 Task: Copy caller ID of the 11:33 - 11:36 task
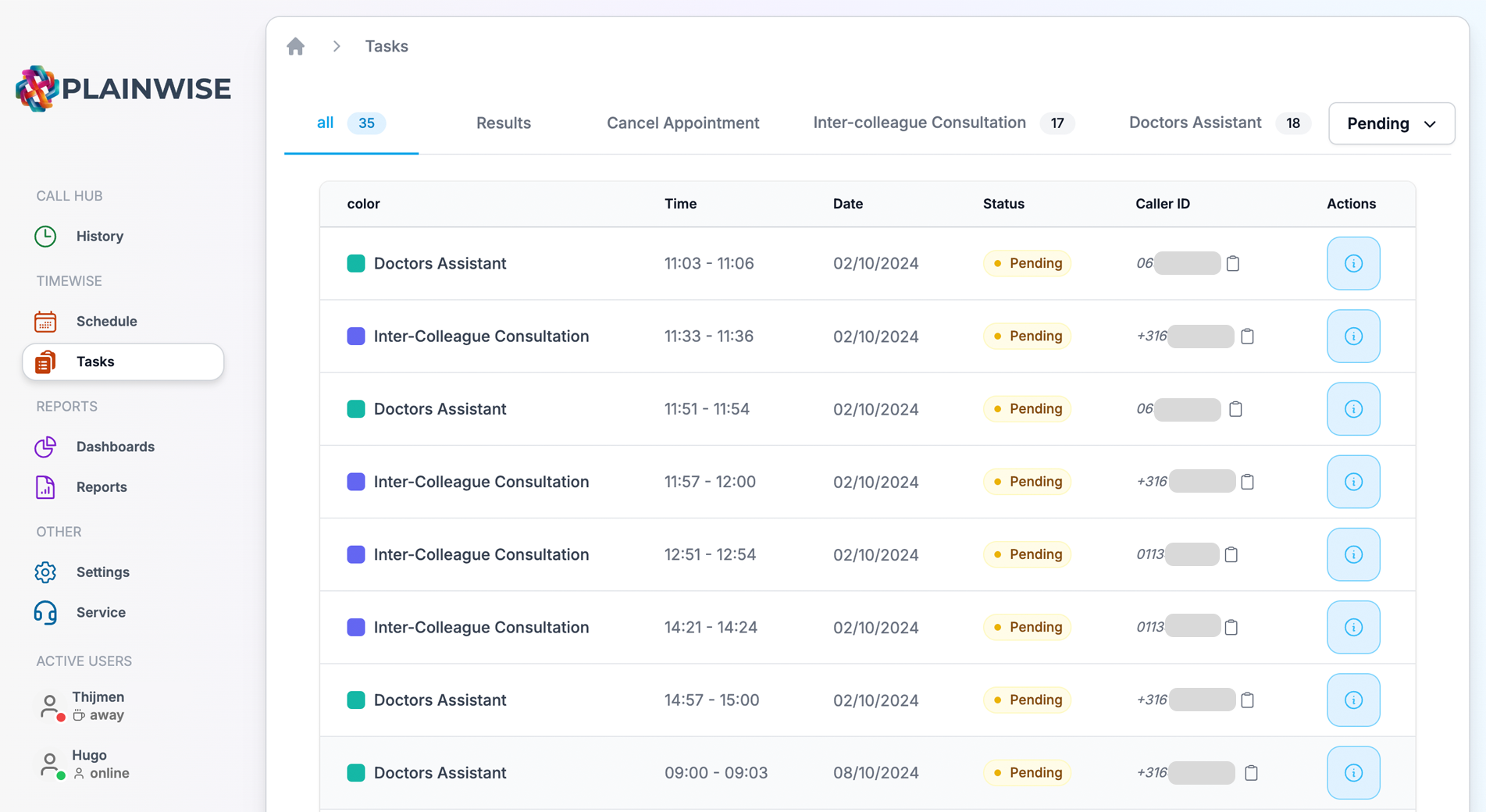click(1247, 336)
